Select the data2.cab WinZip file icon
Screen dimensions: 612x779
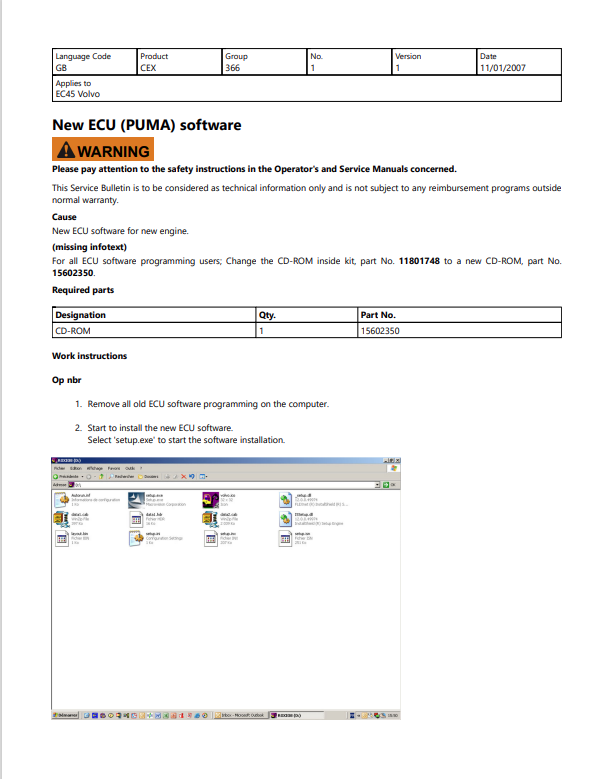point(211,519)
